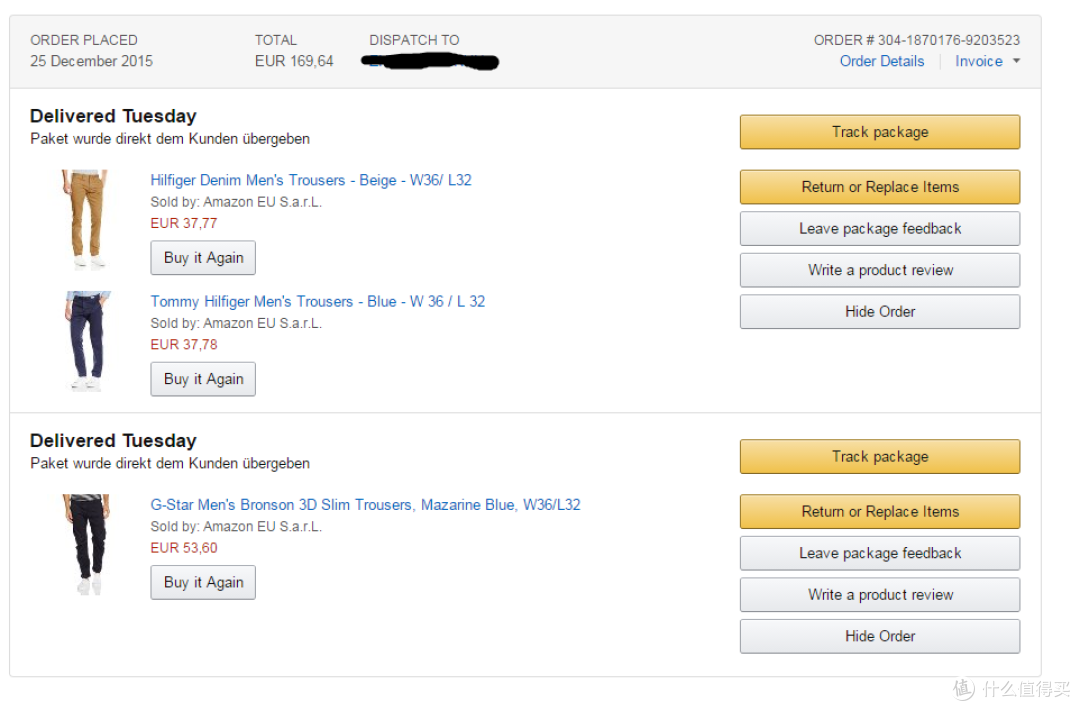Buy it Again for the beige trousers
Viewport: 1080px width, 711px height.
coord(203,258)
